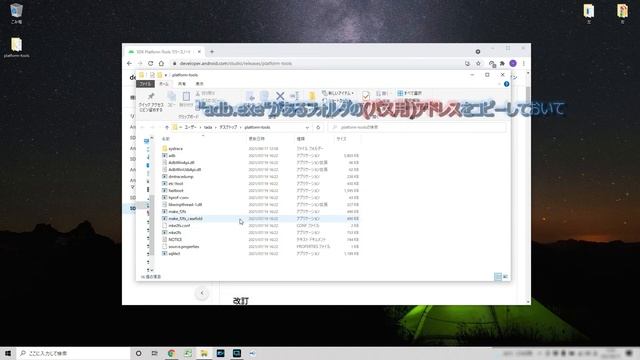Viewport: 640px width, 360px height.
Task: Switch to the Share ribbon tab
Action: 182,84
